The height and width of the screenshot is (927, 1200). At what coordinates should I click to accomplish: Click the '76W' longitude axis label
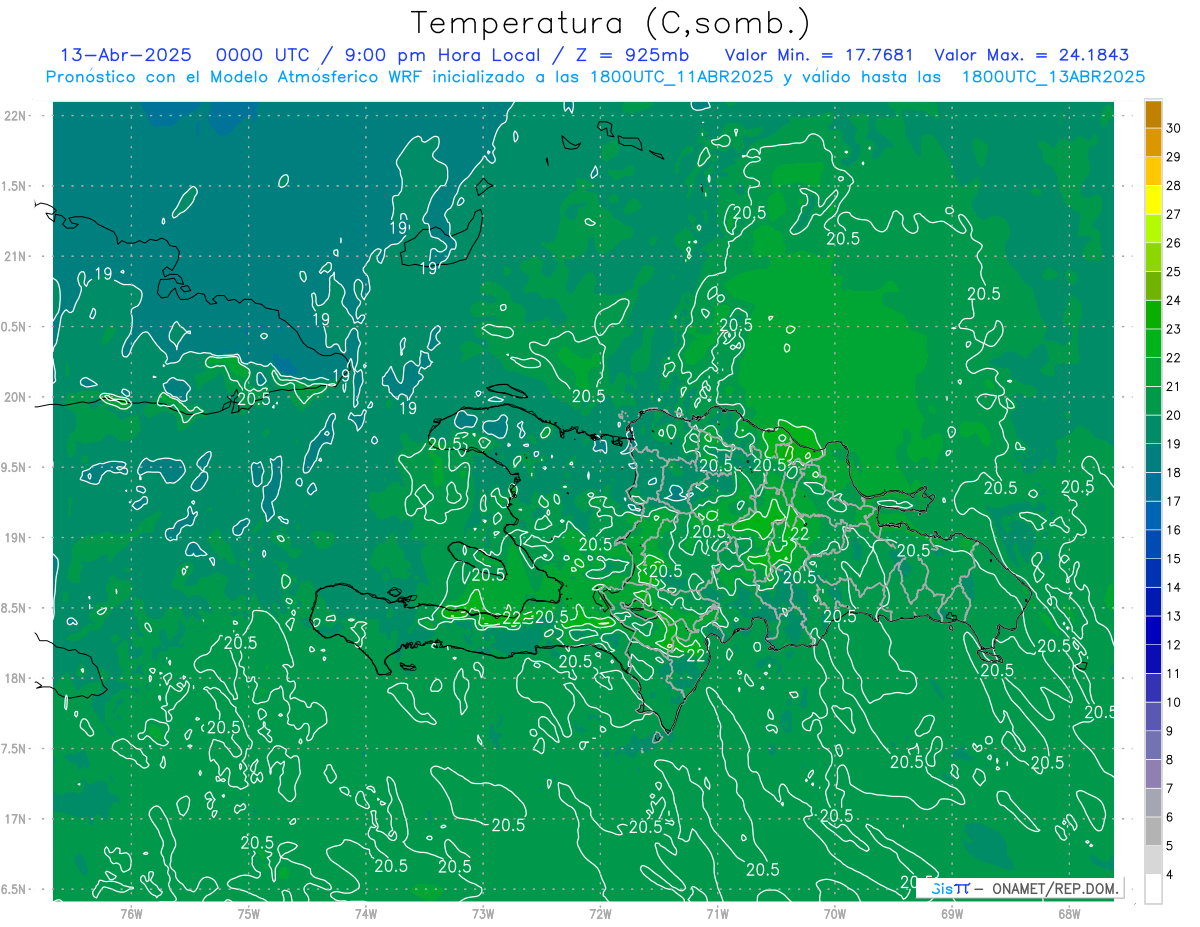(131, 913)
